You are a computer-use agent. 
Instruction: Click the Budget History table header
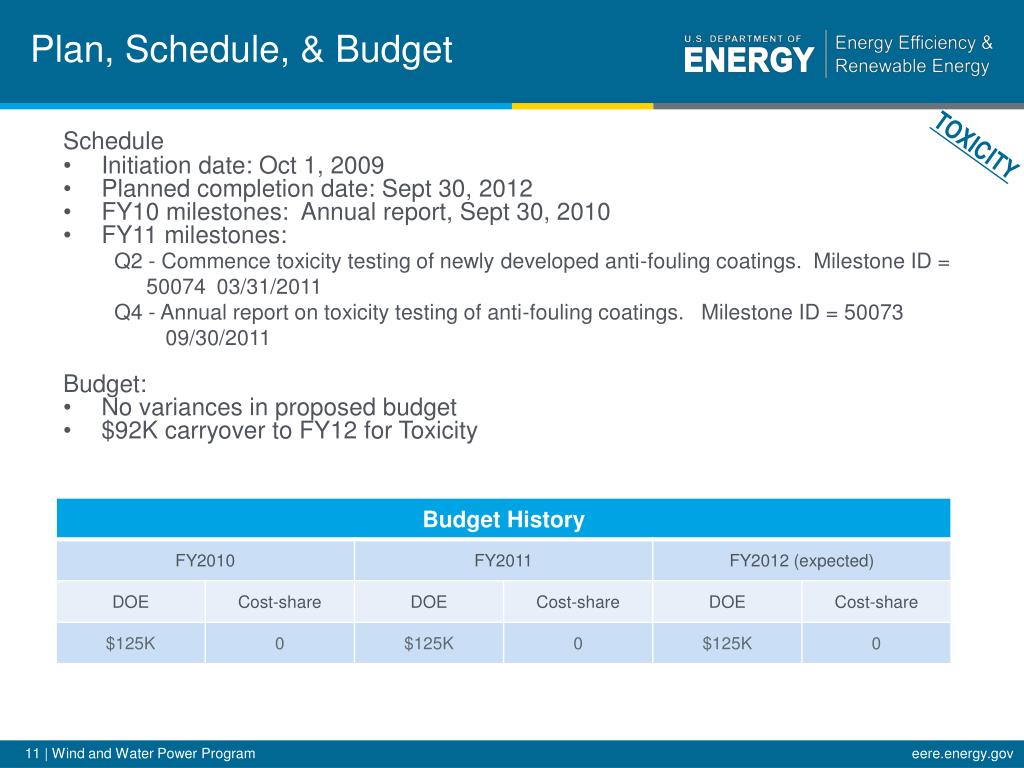504,519
